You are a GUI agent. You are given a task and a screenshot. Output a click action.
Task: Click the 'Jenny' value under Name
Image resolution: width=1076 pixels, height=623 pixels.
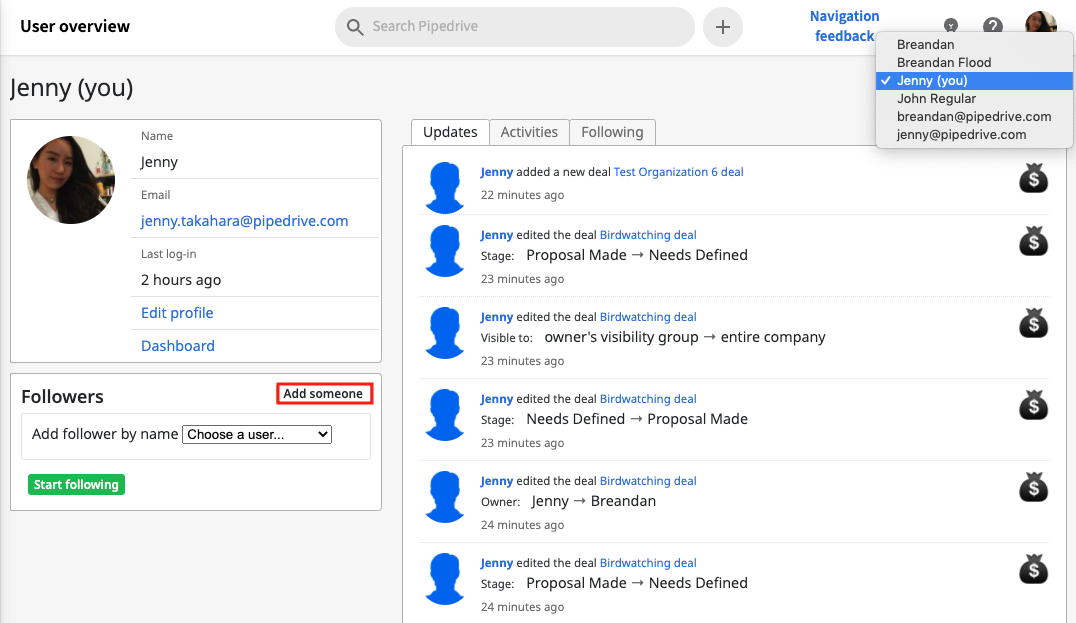click(x=159, y=163)
